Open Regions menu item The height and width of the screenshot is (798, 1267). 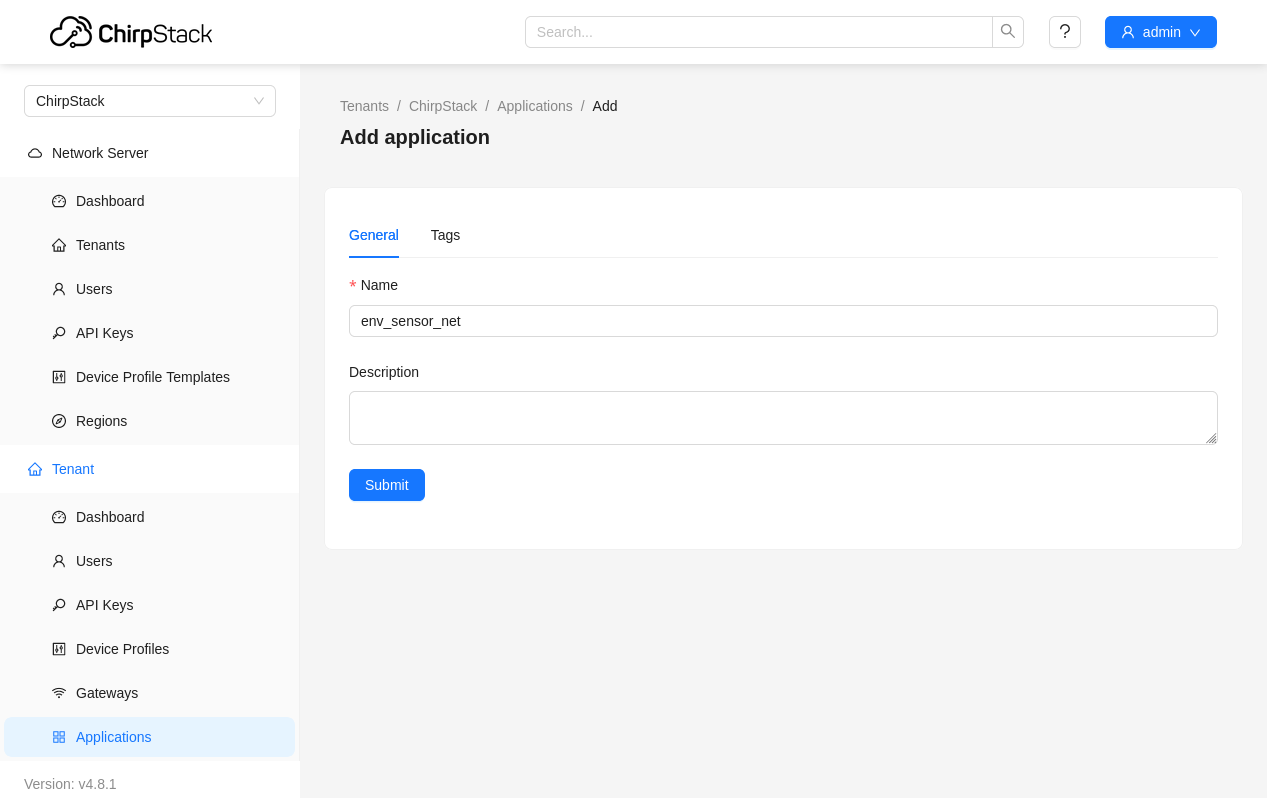click(150, 421)
